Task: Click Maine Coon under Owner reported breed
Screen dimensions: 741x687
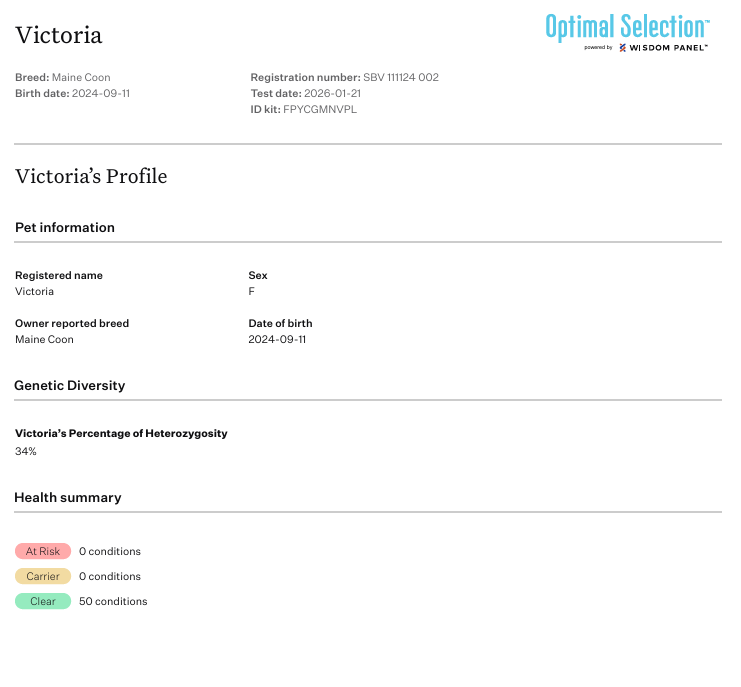Action: pyautogui.click(x=44, y=340)
